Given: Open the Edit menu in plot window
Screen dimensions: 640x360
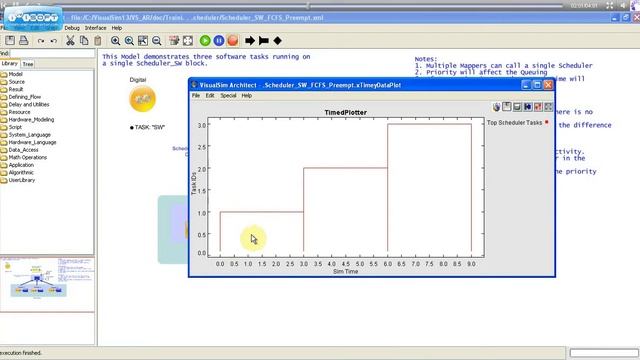Looking at the screenshot, I should coord(210,96).
